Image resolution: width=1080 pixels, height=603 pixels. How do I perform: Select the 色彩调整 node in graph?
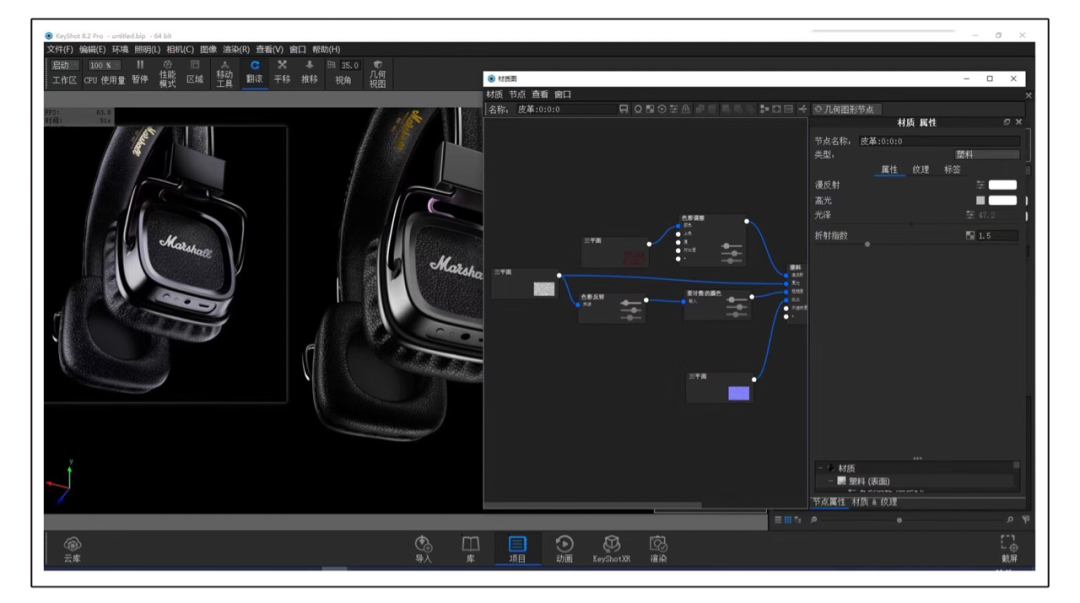[x=712, y=240]
